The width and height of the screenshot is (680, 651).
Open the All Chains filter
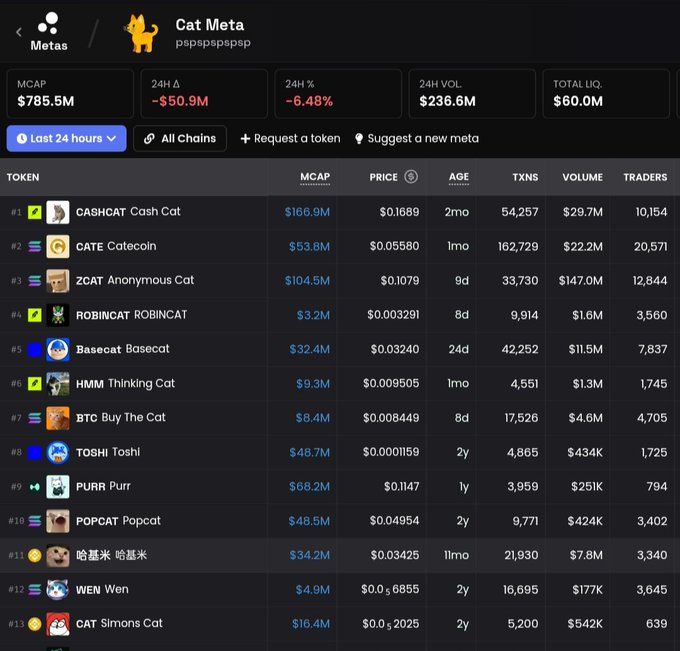click(x=180, y=138)
